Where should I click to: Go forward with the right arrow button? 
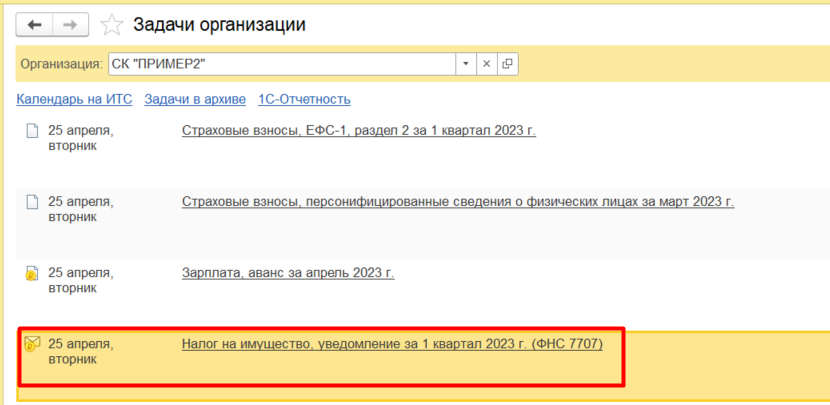coord(69,23)
